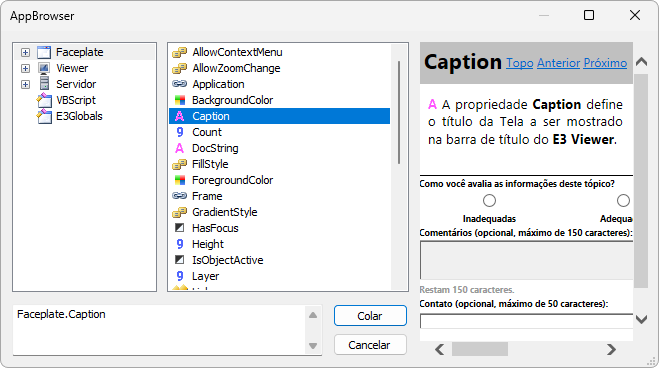659x368 pixels.
Task: Click help pane scroll up arrow
Action: point(641,62)
